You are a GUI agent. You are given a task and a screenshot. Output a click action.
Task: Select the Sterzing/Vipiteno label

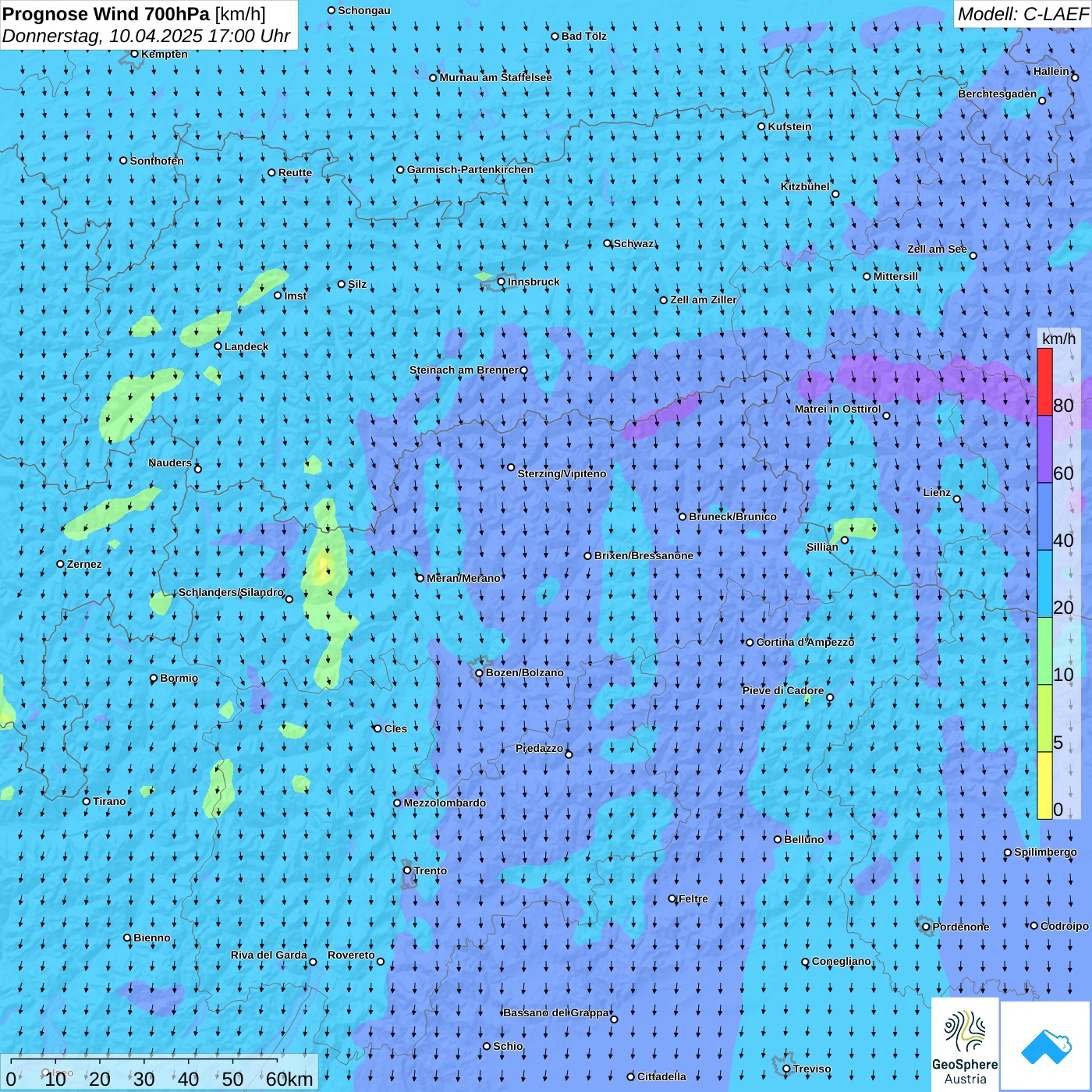tap(562, 473)
